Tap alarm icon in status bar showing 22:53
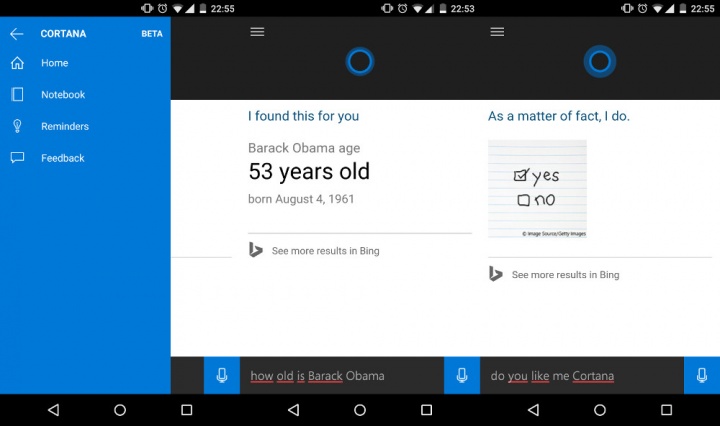The height and width of the screenshot is (426, 720). (403, 8)
